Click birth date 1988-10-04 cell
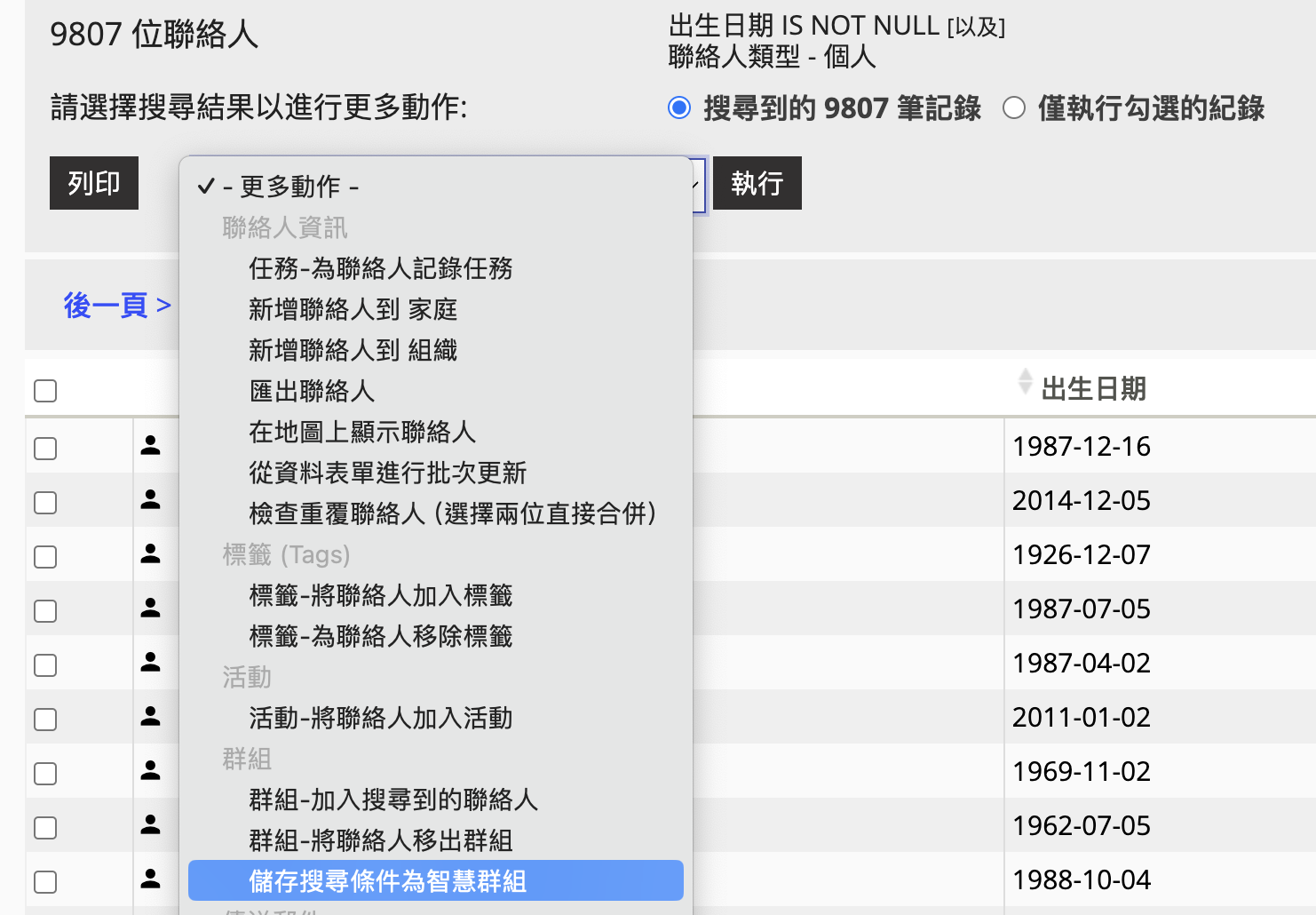This screenshot has width=1316, height=915. point(1082,879)
